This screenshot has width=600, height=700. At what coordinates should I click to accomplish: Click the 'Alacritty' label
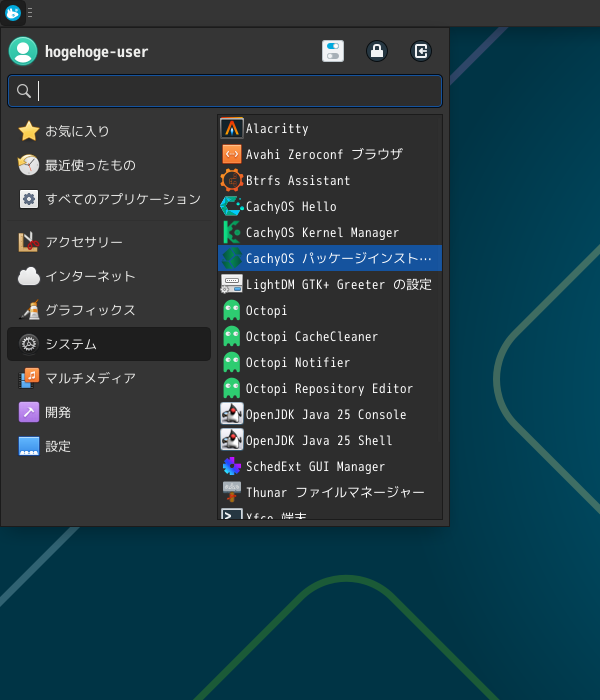tap(277, 129)
